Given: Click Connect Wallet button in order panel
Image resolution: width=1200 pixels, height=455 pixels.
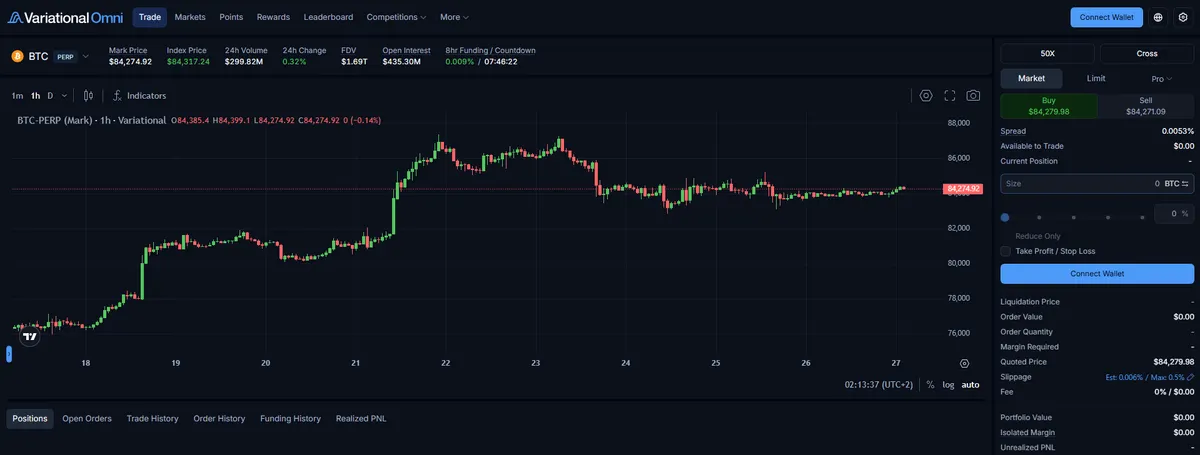Looking at the screenshot, I should [1097, 274].
